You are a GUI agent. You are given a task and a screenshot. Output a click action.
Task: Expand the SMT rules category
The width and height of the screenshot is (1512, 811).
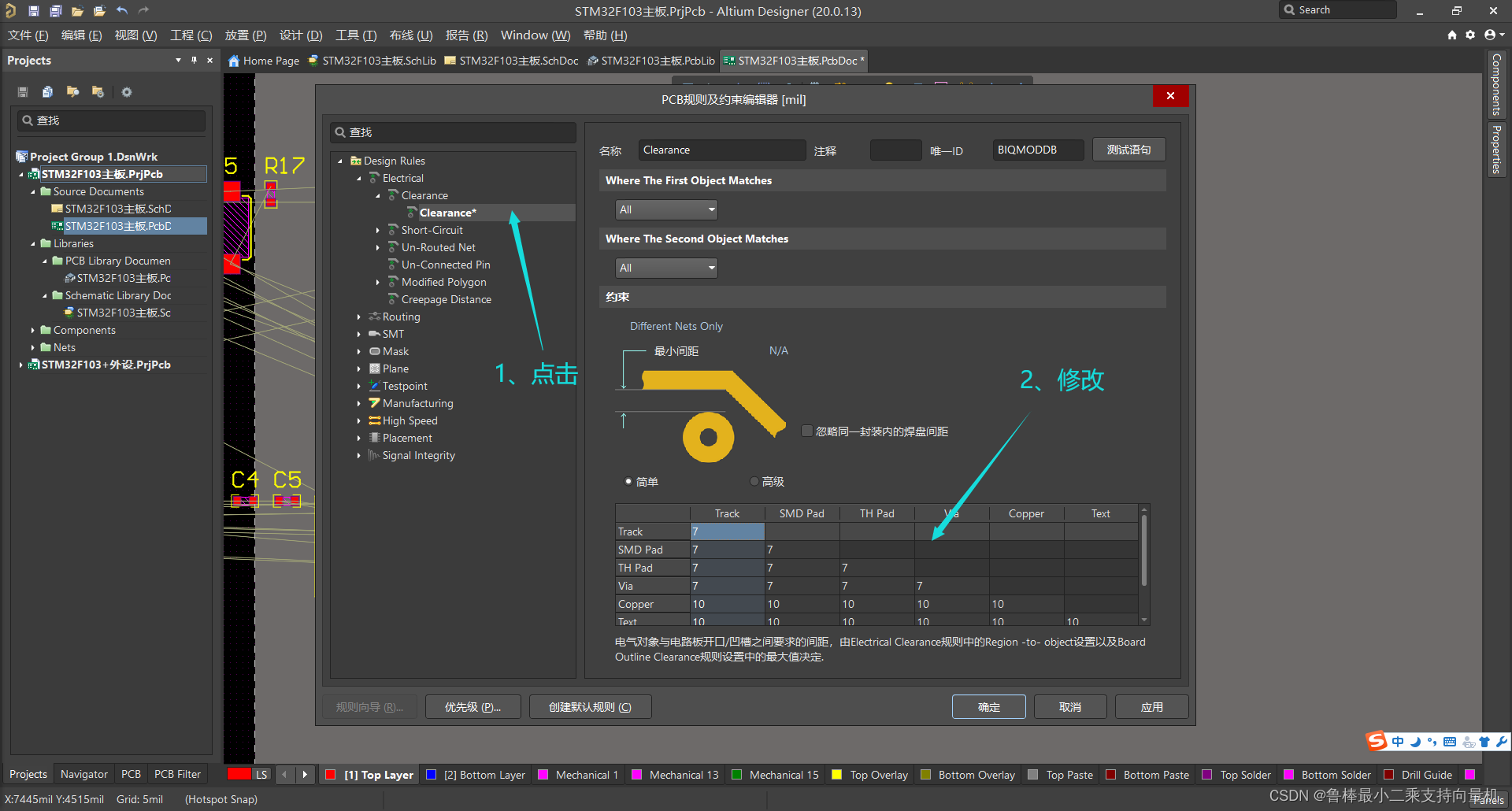pyautogui.click(x=359, y=334)
